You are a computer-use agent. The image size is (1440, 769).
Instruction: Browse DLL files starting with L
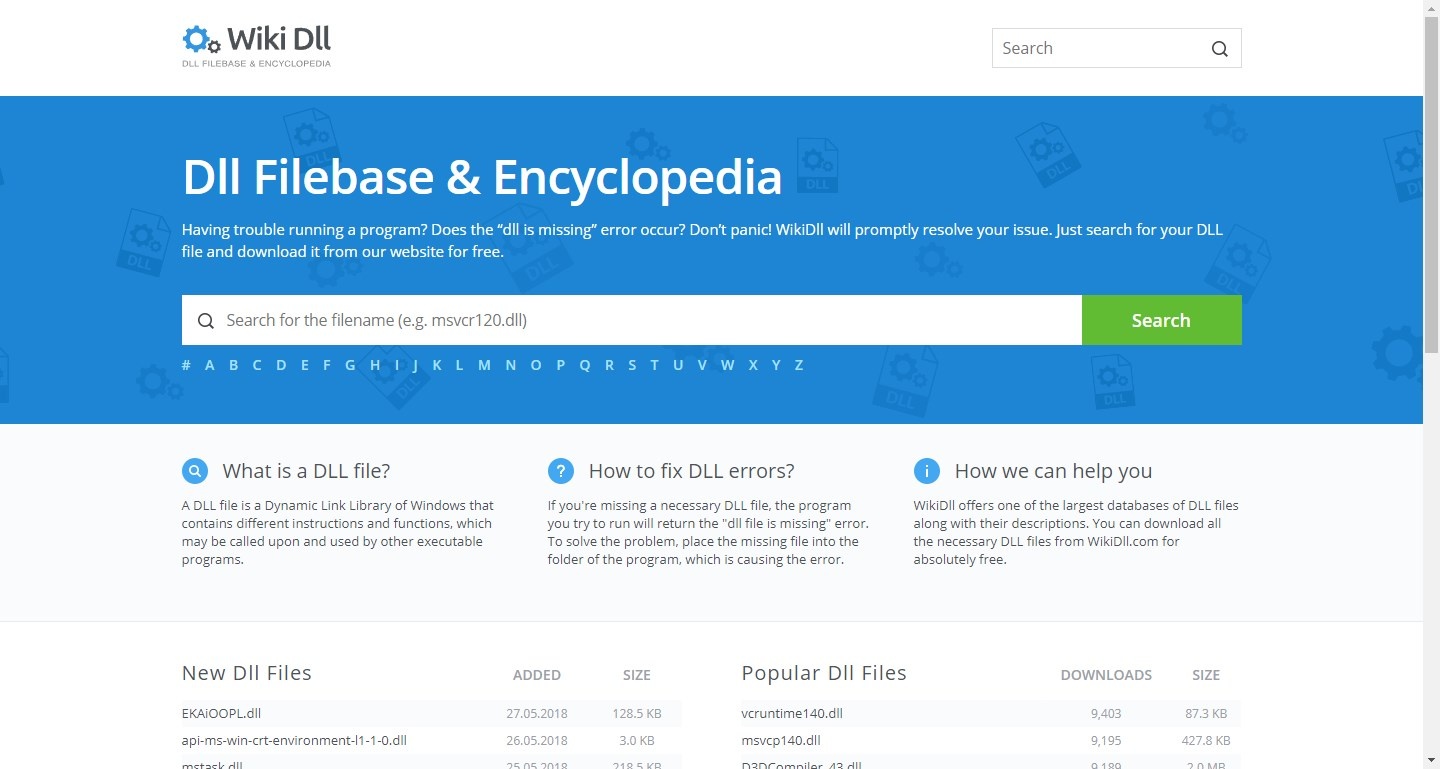pyautogui.click(x=460, y=365)
